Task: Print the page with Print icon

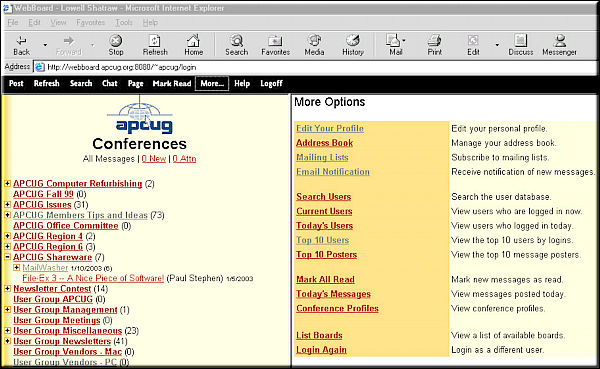Action: coord(434,45)
